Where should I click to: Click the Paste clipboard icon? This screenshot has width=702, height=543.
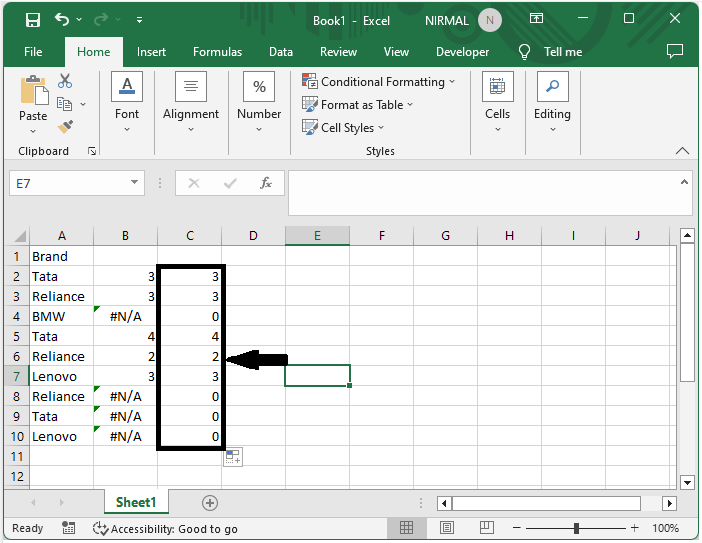[34, 90]
